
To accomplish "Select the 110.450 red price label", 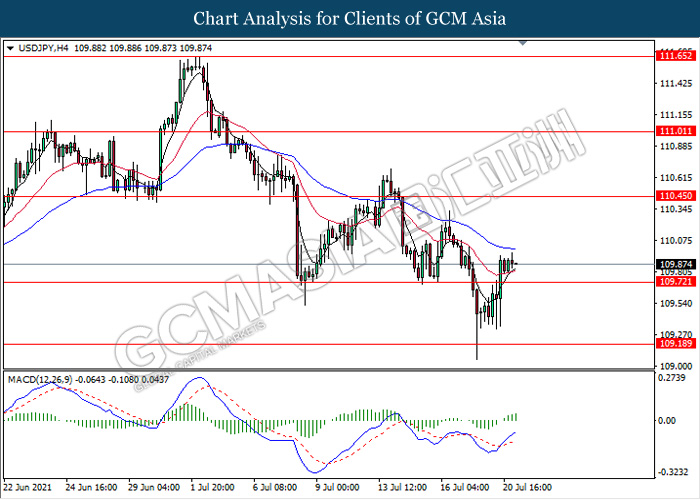I will 676,196.
